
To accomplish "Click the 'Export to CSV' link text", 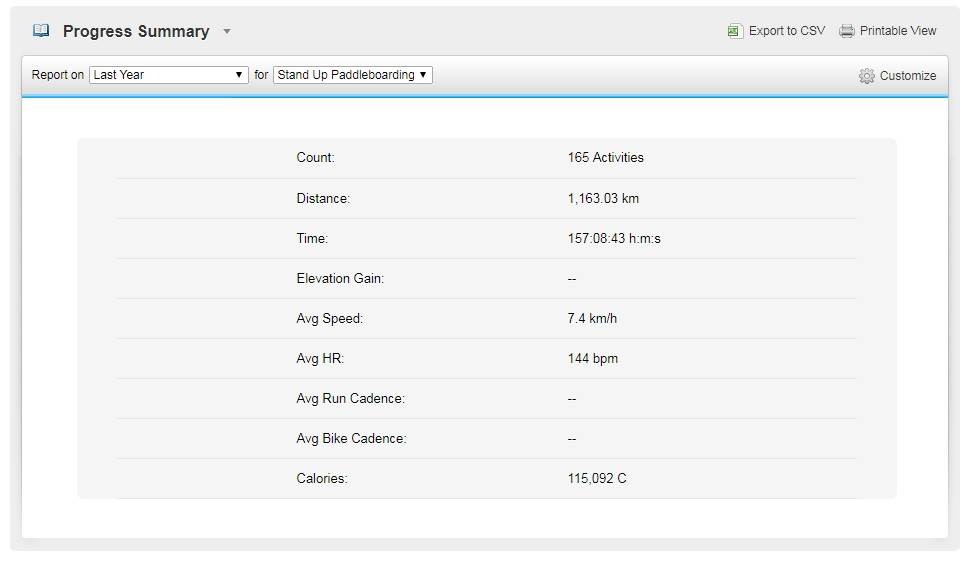I will [787, 31].
